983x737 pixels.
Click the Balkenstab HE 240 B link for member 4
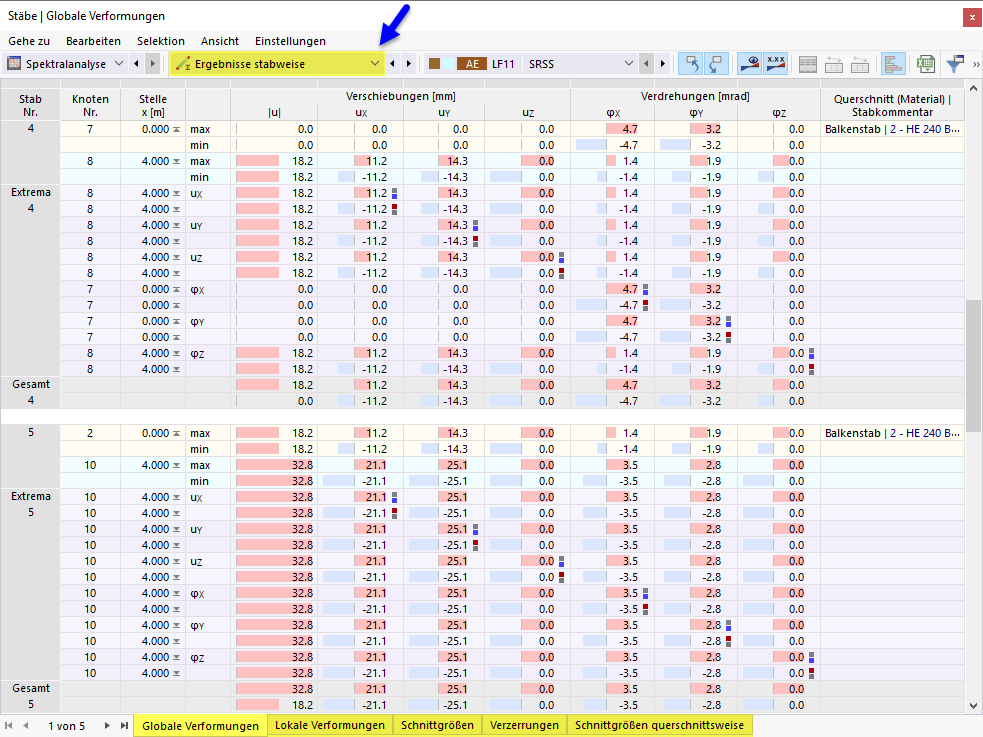(892, 129)
